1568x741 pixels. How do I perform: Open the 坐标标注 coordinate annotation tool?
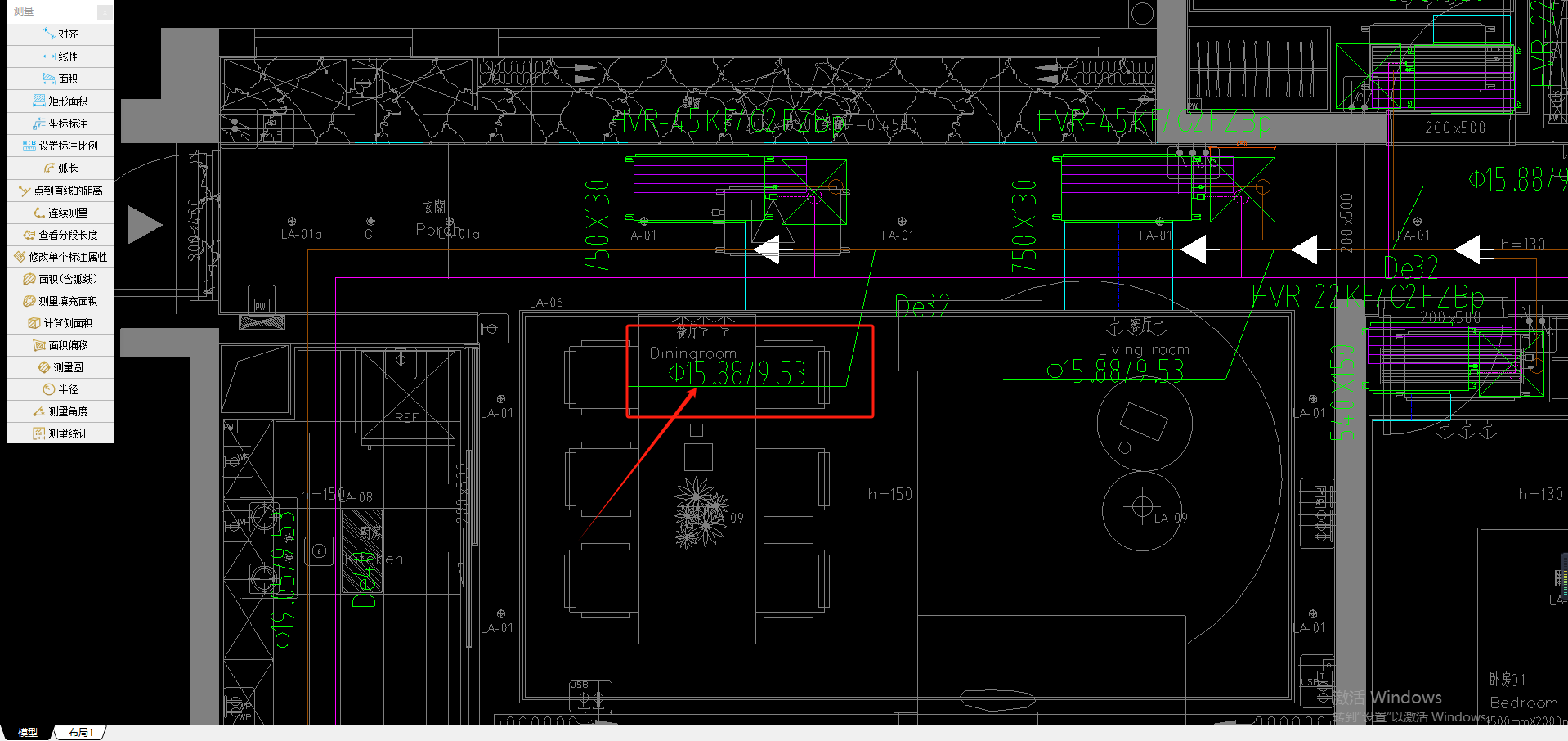[60, 123]
